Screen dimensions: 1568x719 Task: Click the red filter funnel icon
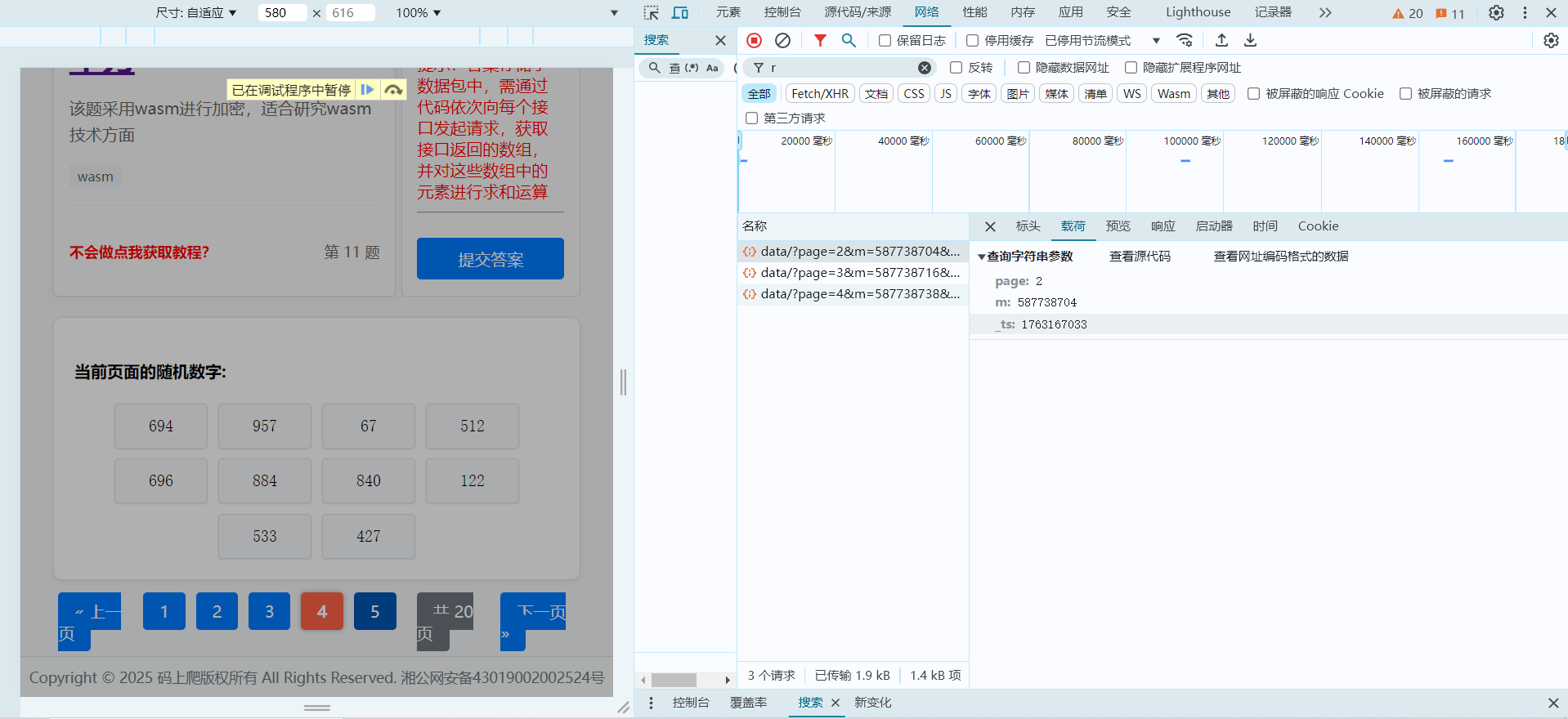click(x=820, y=40)
